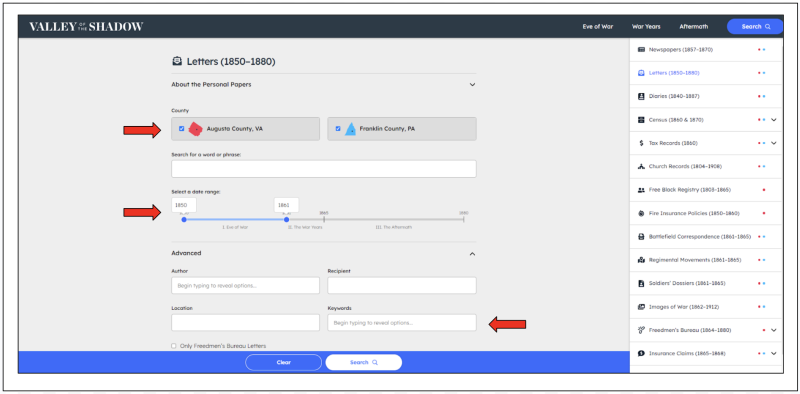The height and width of the screenshot is (394, 800).
Task: Expand the Insurance Claims sidebar chevron
Action: 773,353
